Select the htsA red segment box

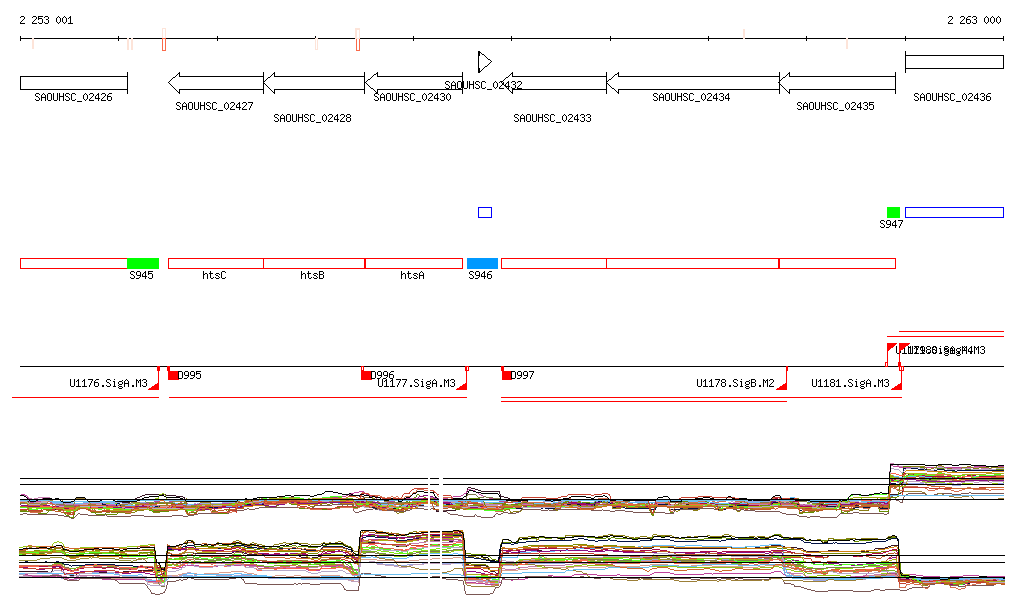(413, 263)
